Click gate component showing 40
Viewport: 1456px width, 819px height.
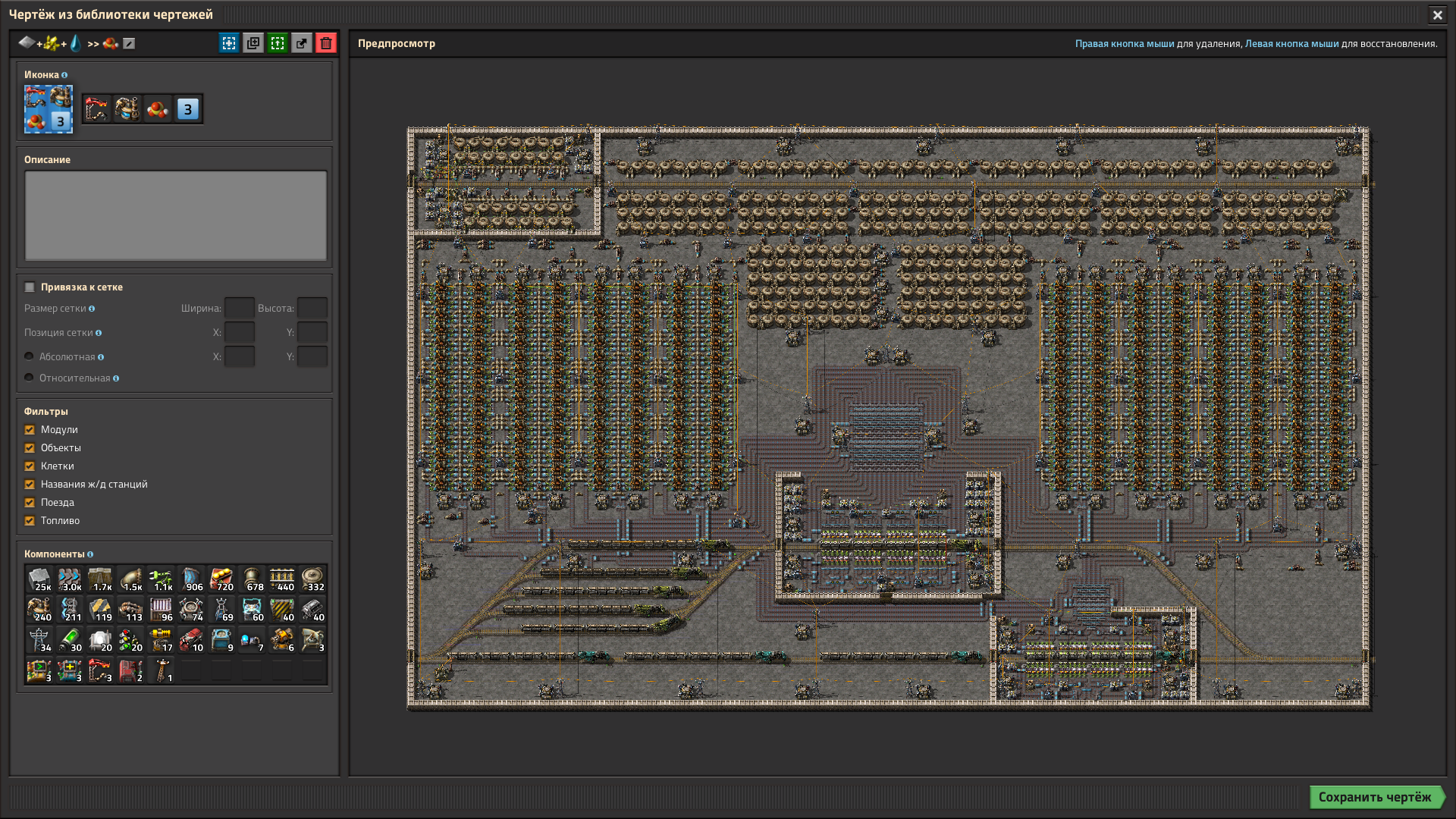[282, 610]
